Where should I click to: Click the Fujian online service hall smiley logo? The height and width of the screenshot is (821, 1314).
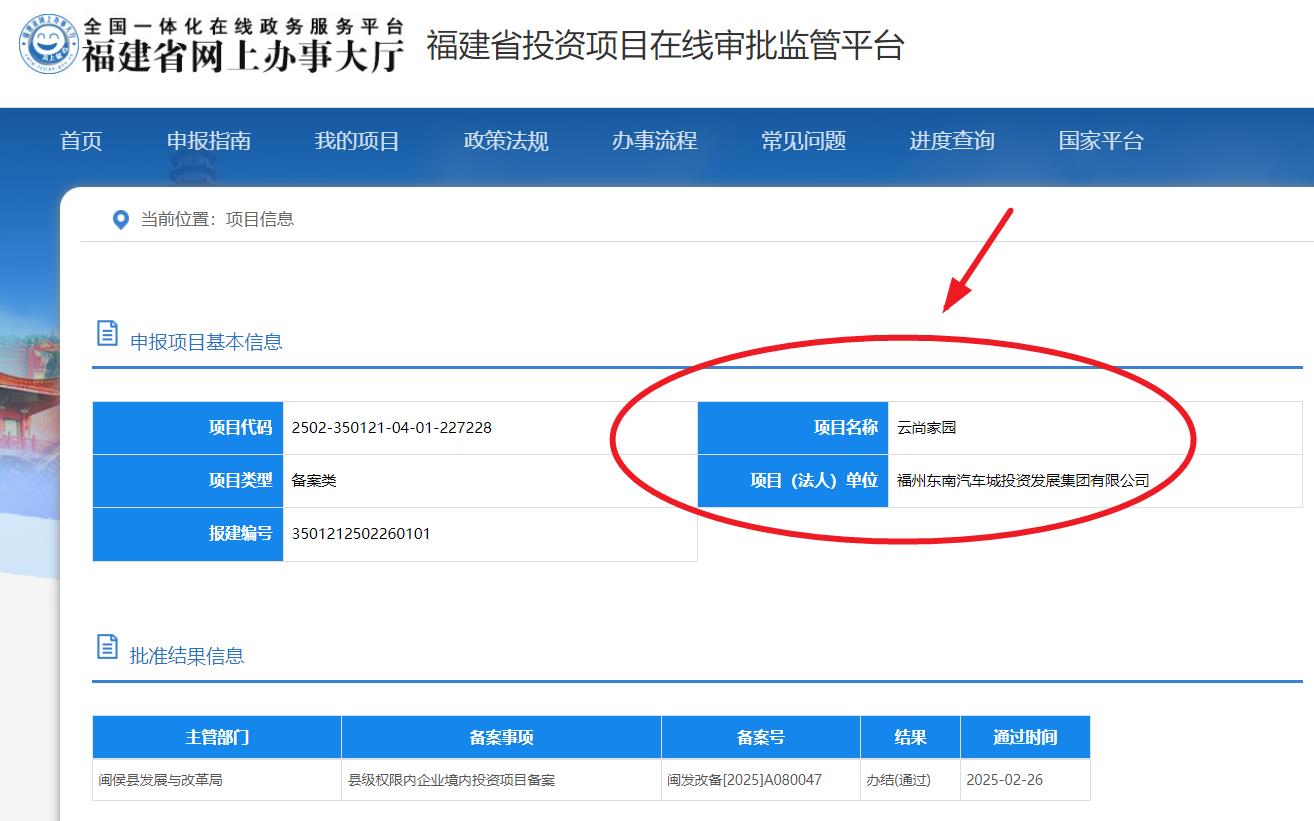pos(48,43)
